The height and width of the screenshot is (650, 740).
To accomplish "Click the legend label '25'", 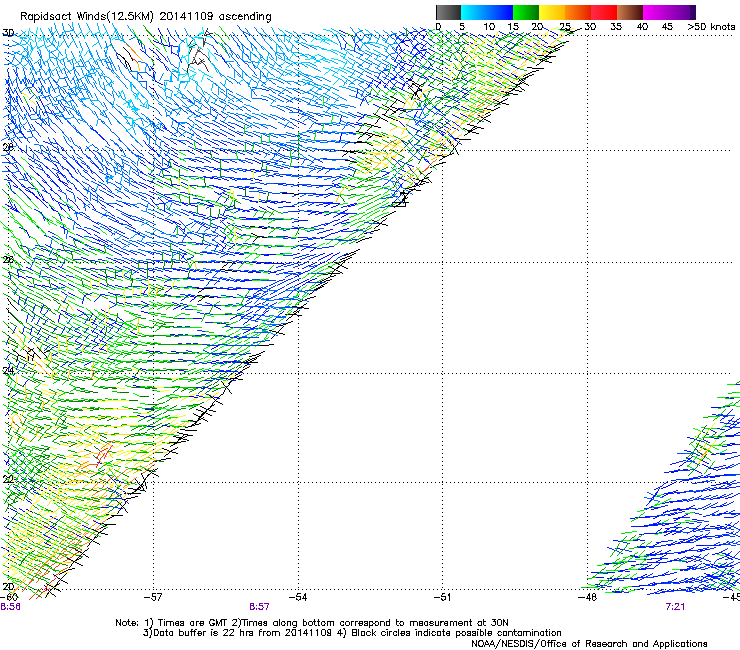I will pos(564,27).
